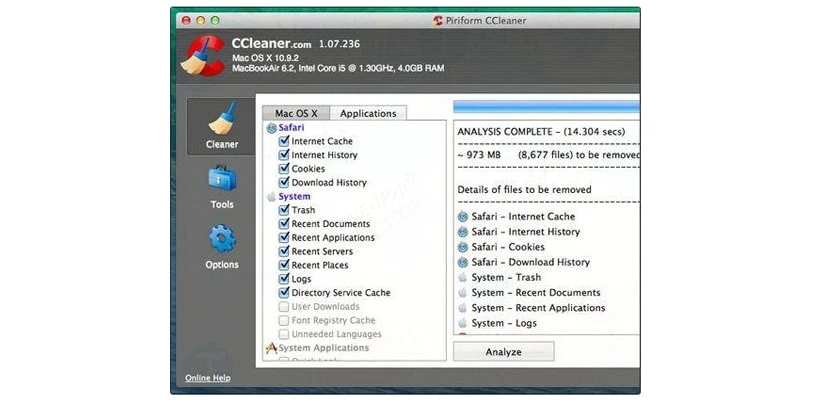Click 'Safari - Internet Cache' result text
840x400 pixels.
pyautogui.click(x=523, y=217)
